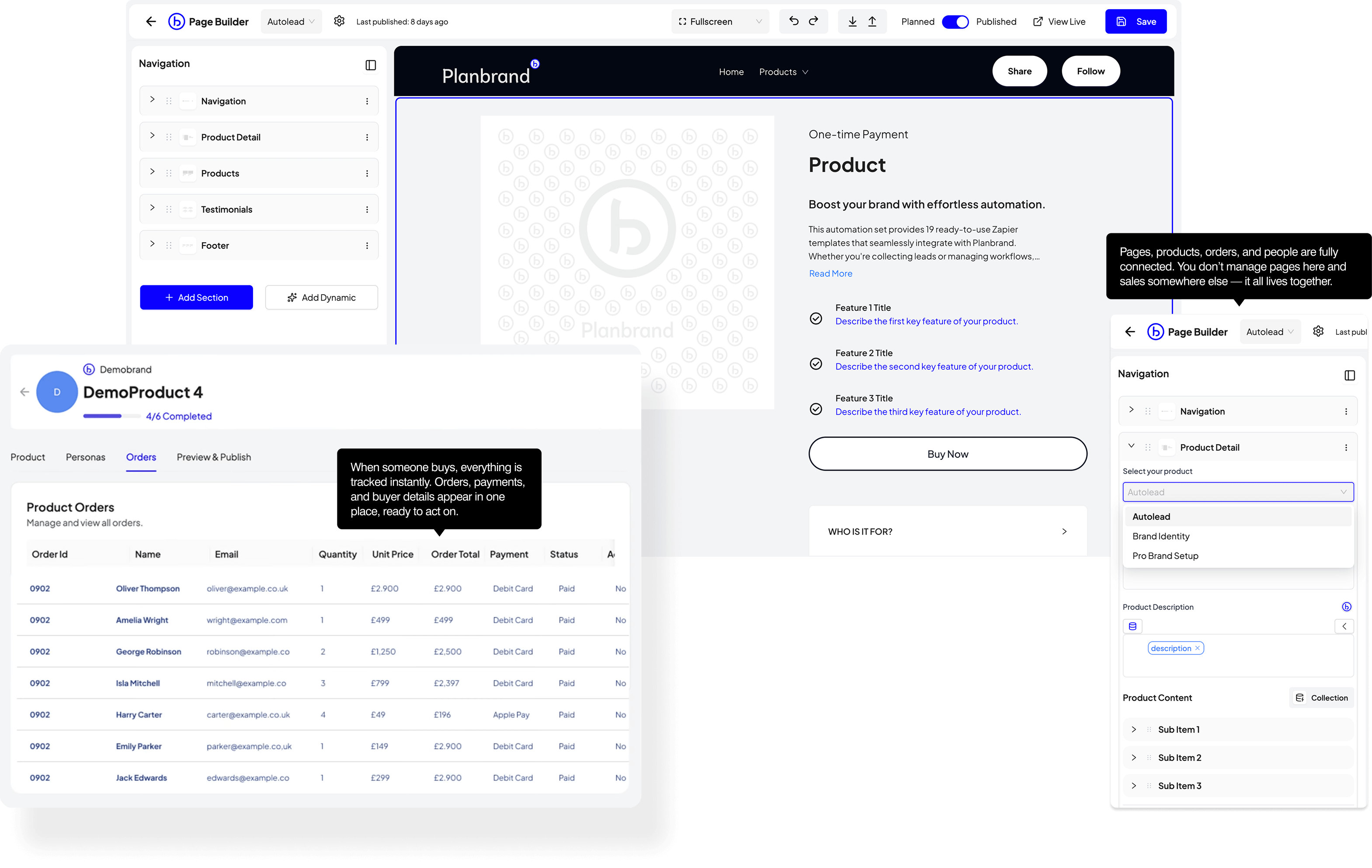Screen dimensions: 1372x868
Task: Open page settings gear in top toolbar
Action: tap(339, 21)
